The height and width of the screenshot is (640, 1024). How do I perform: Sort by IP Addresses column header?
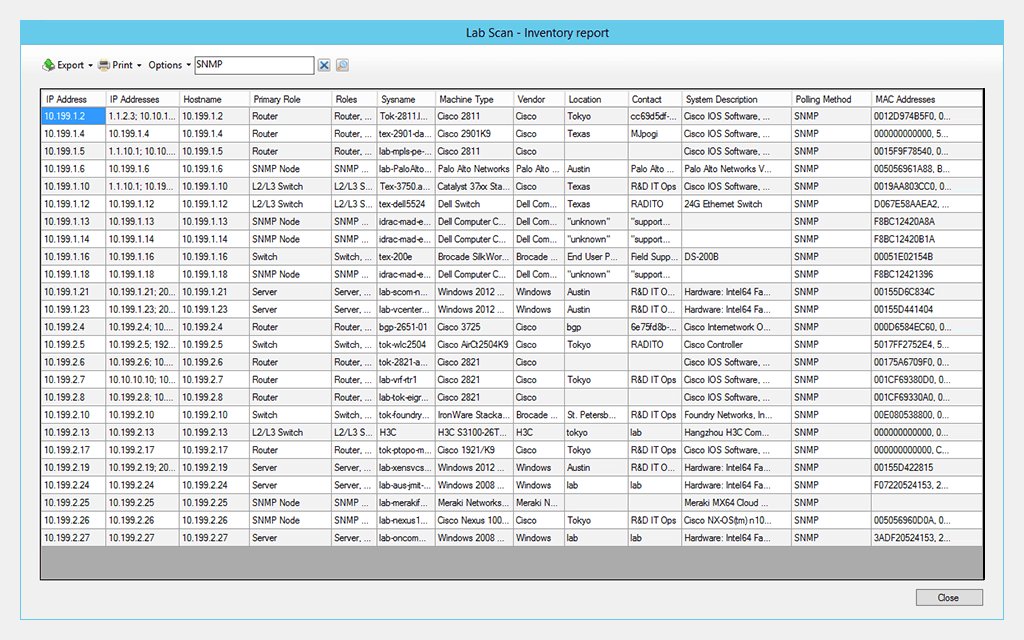[x=142, y=99]
